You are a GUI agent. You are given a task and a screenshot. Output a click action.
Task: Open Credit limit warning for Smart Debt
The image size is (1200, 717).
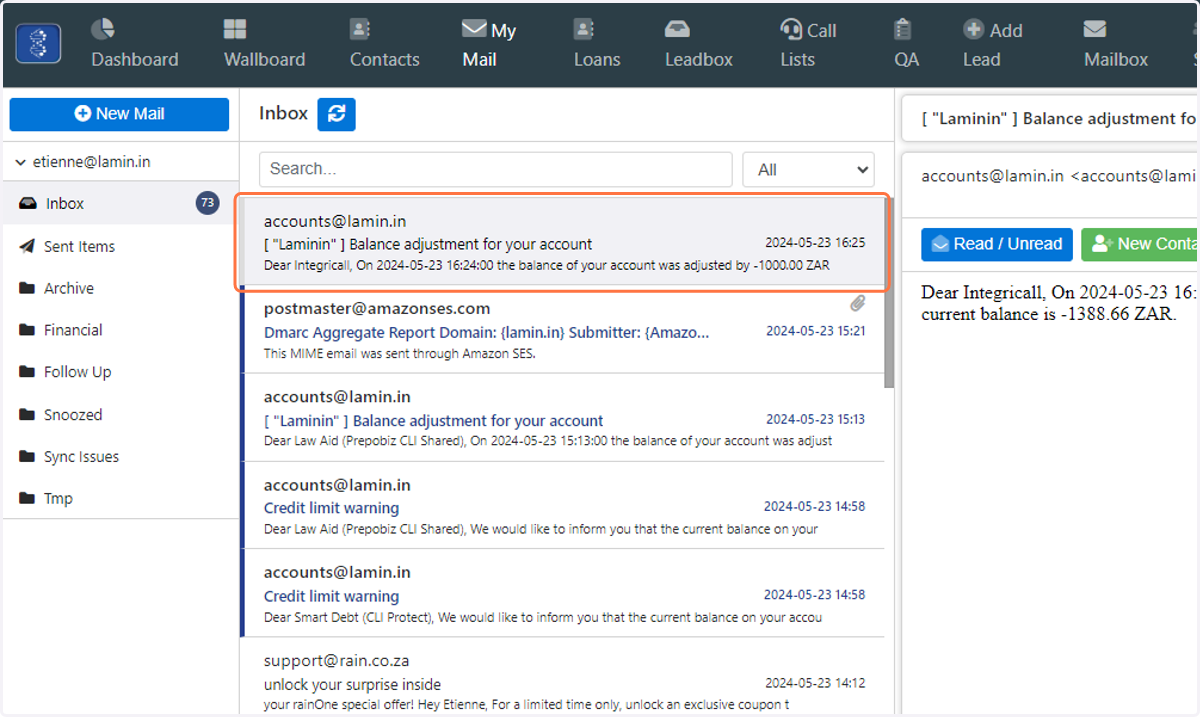561,594
